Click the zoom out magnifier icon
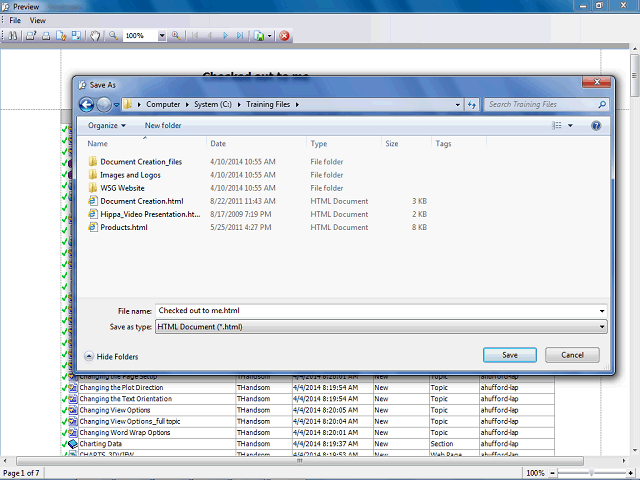The image size is (640, 480). click(x=113, y=36)
